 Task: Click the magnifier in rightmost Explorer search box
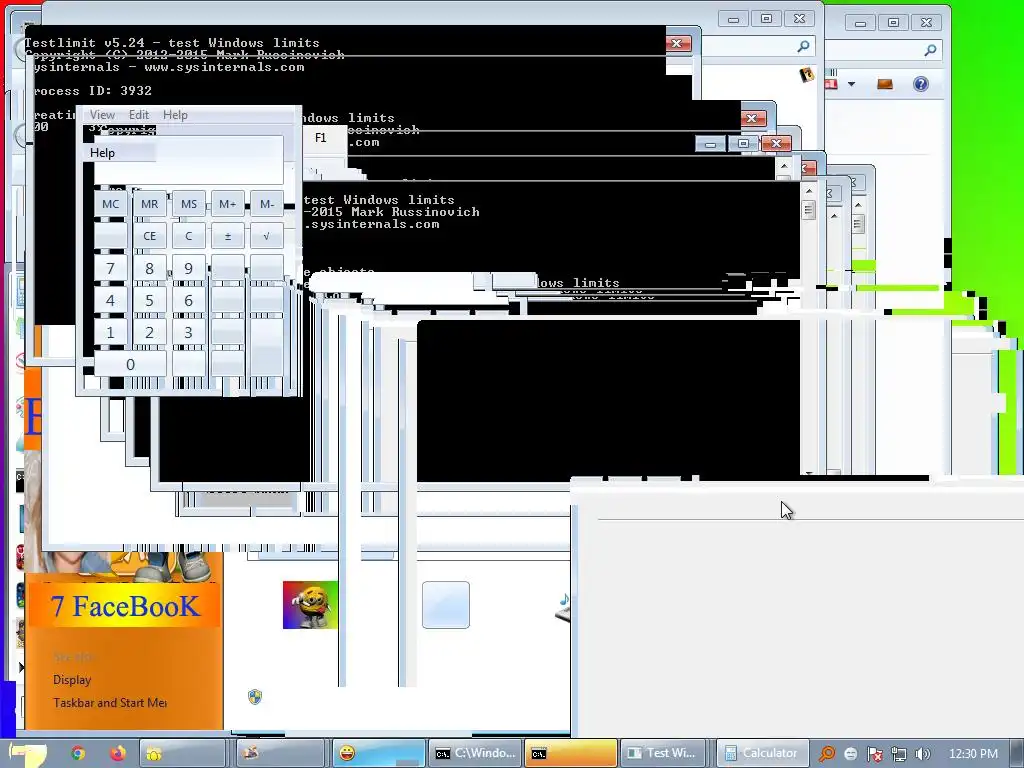pos(930,50)
